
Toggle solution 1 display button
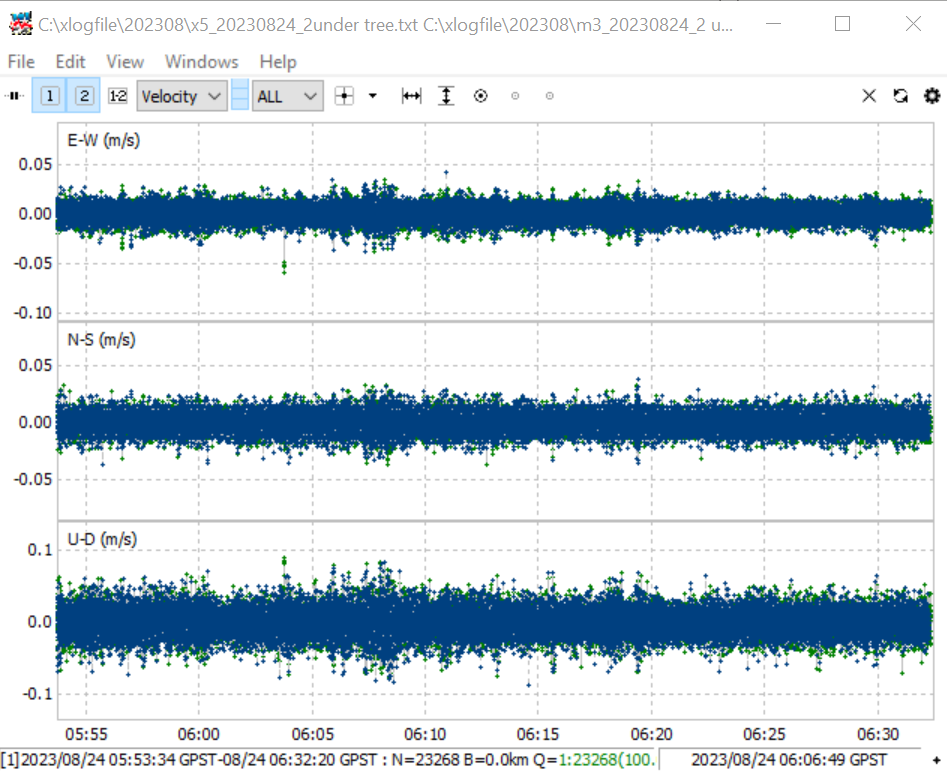click(x=50, y=95)
